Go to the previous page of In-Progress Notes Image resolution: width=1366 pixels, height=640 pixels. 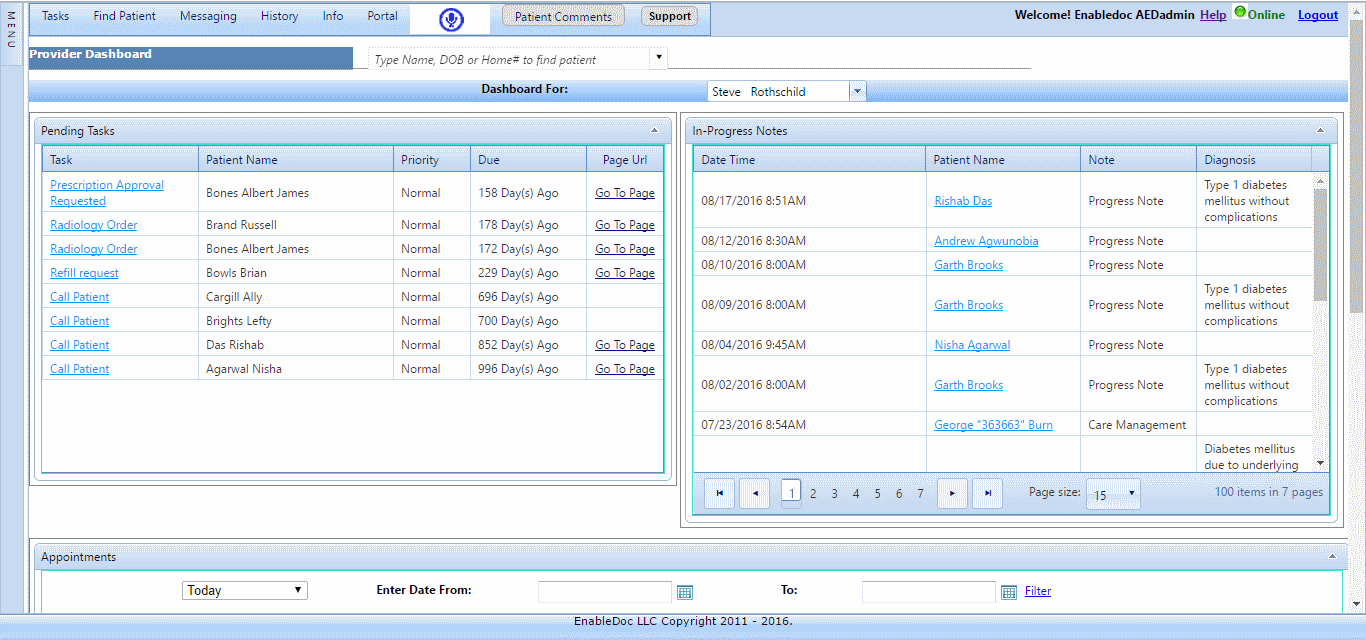(x=754, y=493)
